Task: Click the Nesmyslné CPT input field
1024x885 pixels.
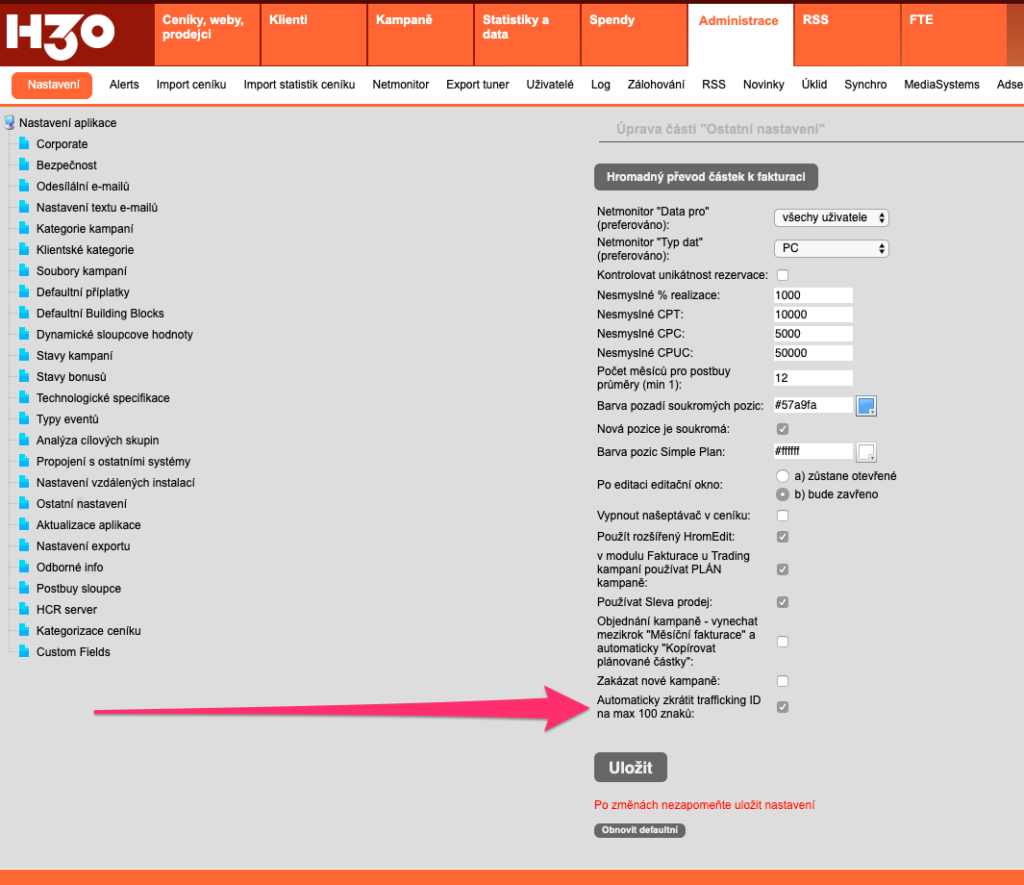Action: (812, 314)
